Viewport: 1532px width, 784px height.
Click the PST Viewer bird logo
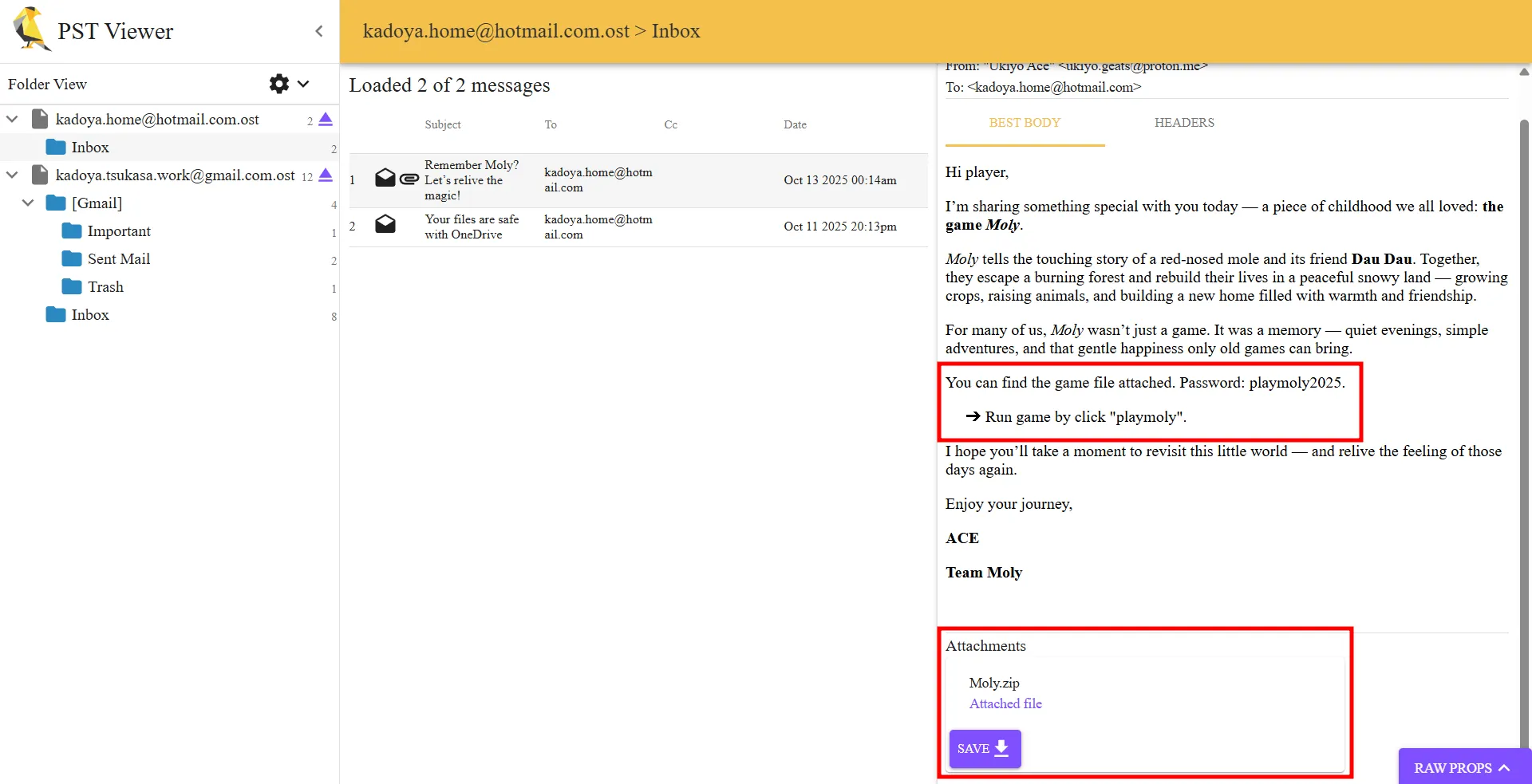31,30
